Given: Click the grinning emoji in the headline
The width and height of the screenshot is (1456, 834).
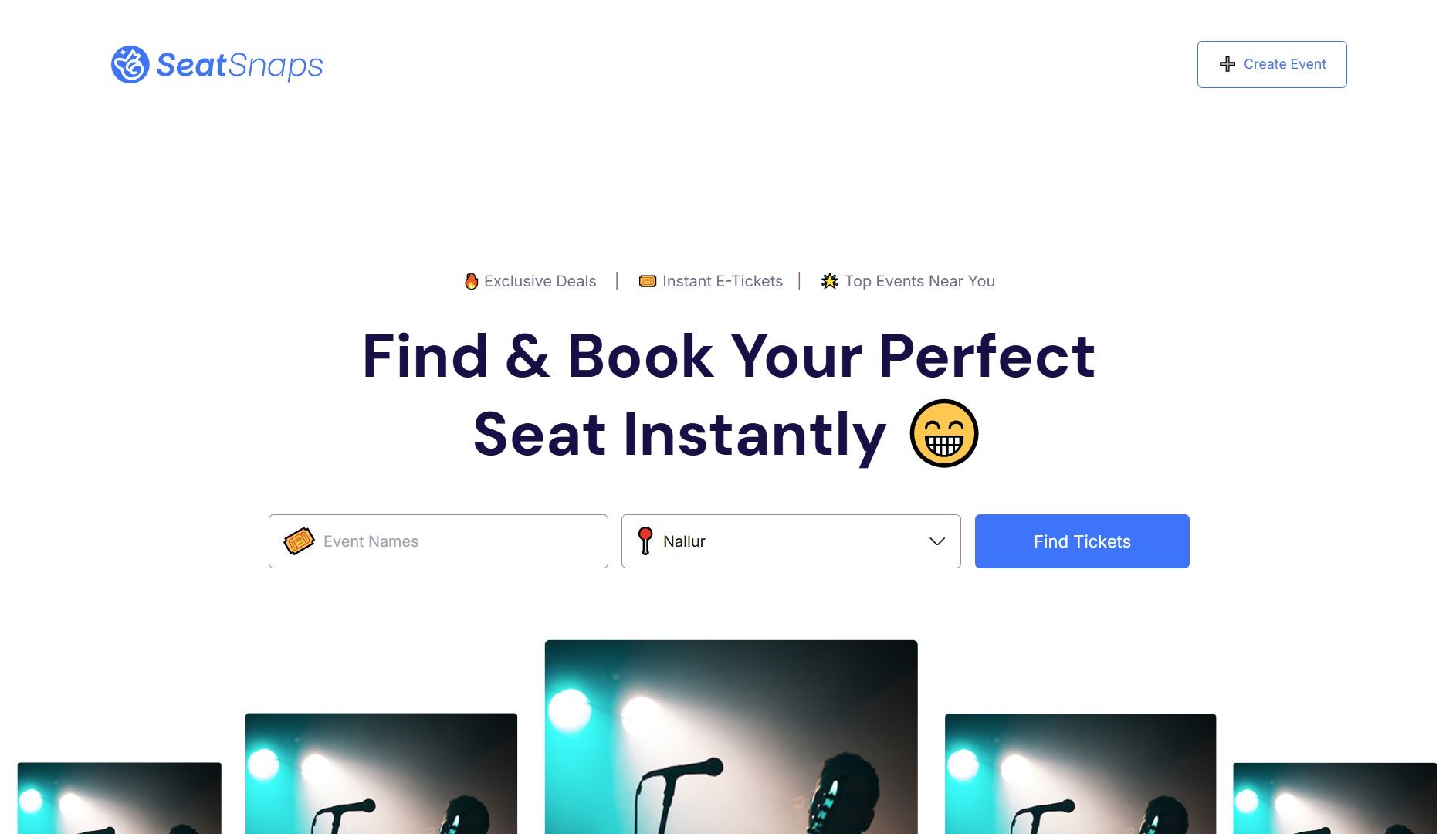Looking at the screenshot, I should [x=945, y=433].
